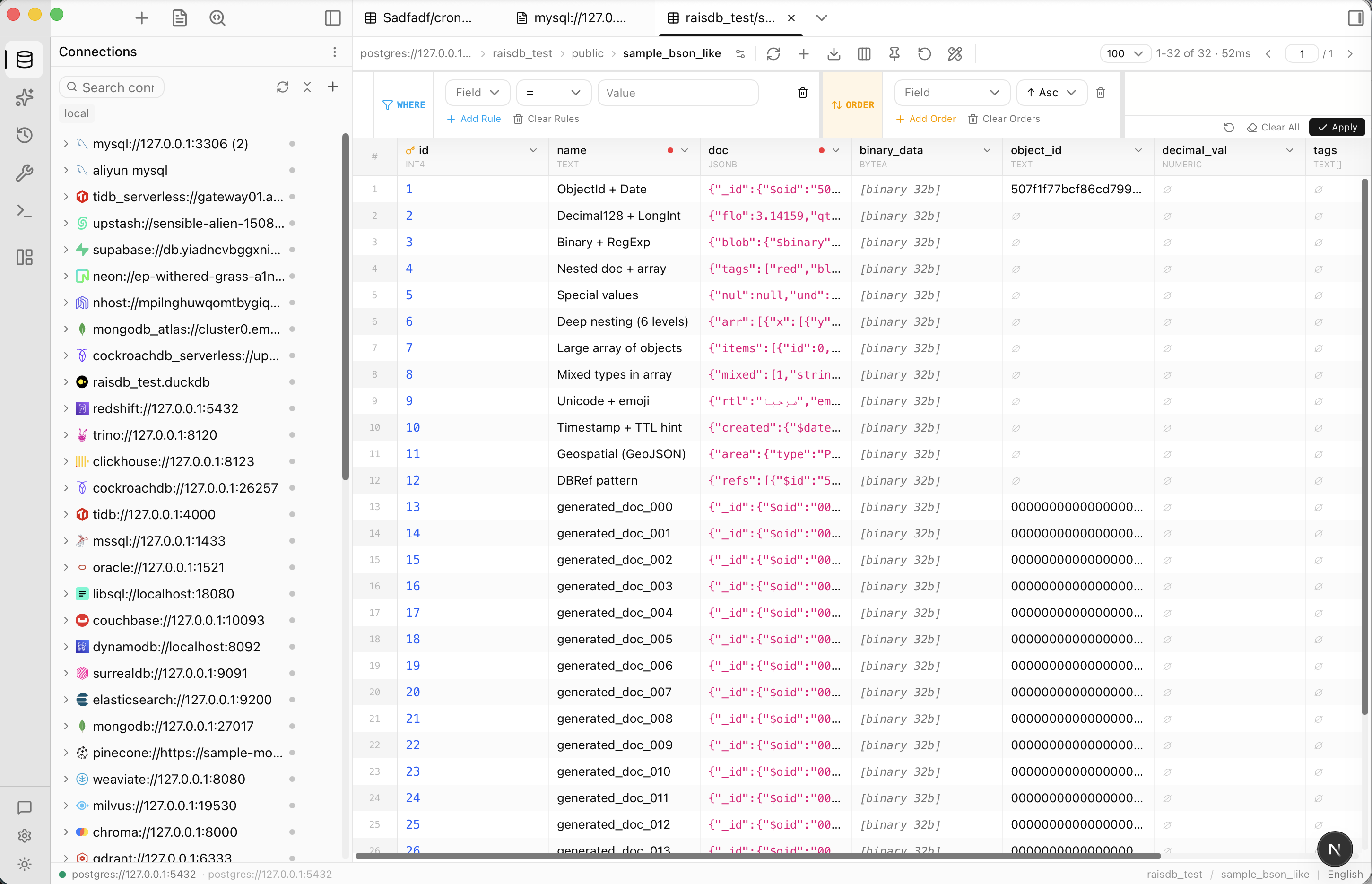Open the terminal console icon
Image resolution: width=1372 pixels, height=884 pixels.
pos(24,211)
